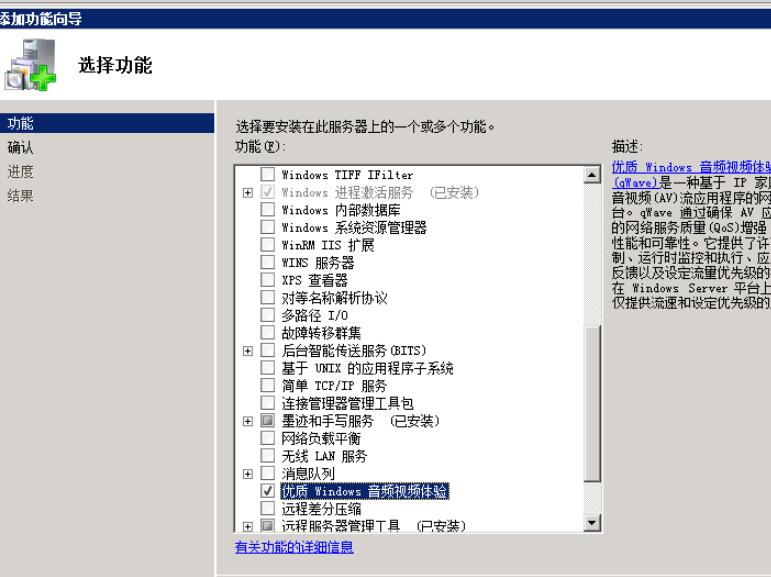Expand 墨迹和手写服务 tree node
The width and height of the screenshot is (771, 577).
(x=248, y=421)
